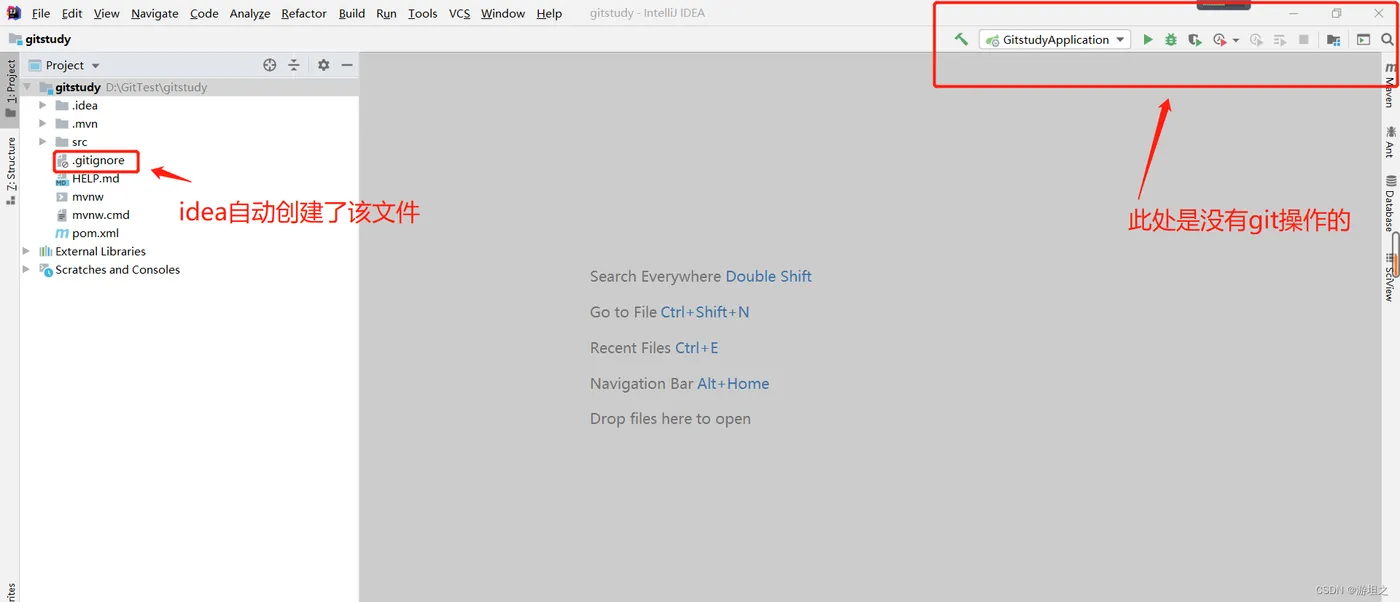This screenshot has width=1400, height=602.
Task: Run with Coverage using the shield icon
Action: pos(1194,40)
